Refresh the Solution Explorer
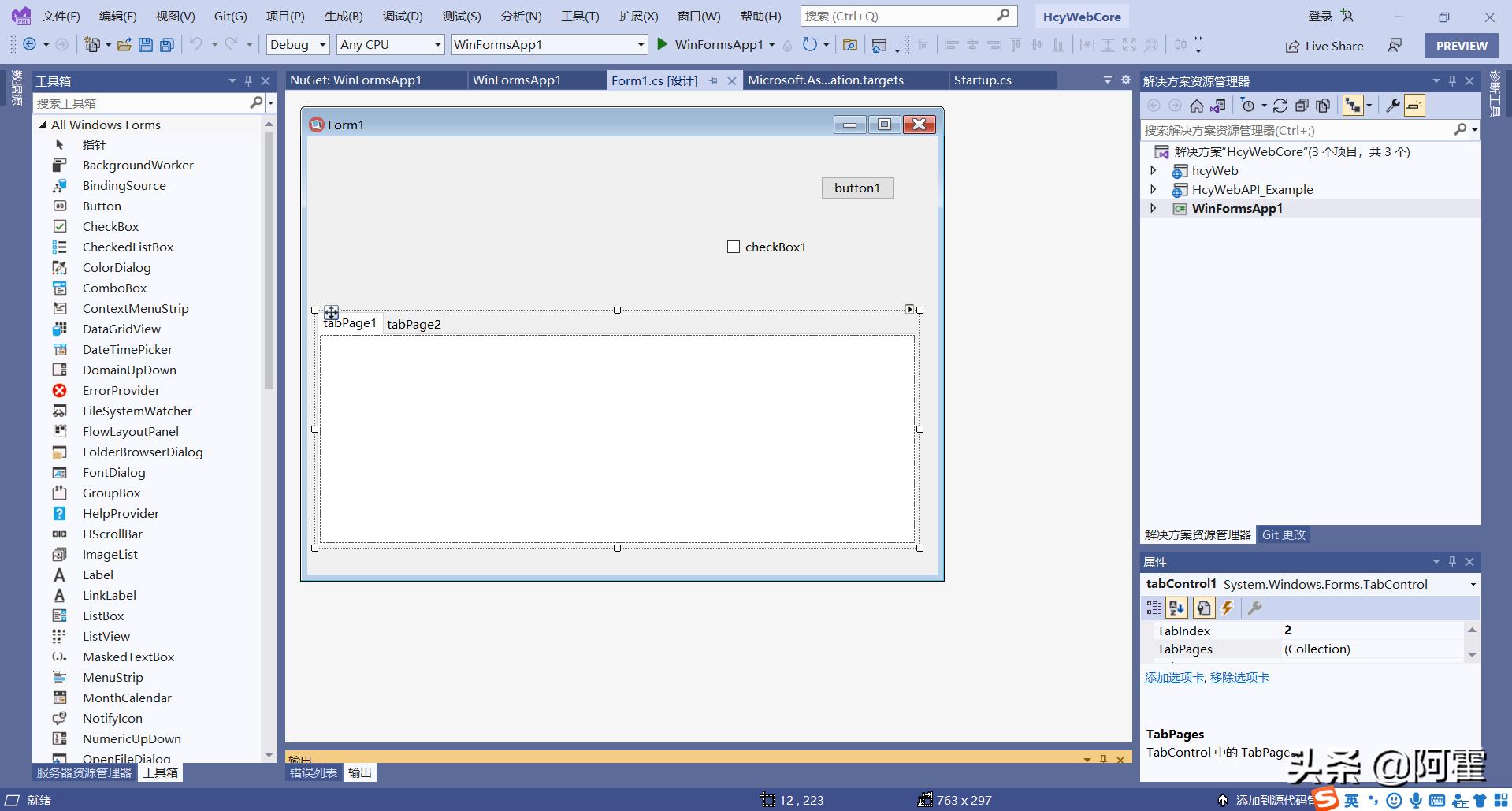Viewport: 1512px width, 811px height. tap(1280, 105)
